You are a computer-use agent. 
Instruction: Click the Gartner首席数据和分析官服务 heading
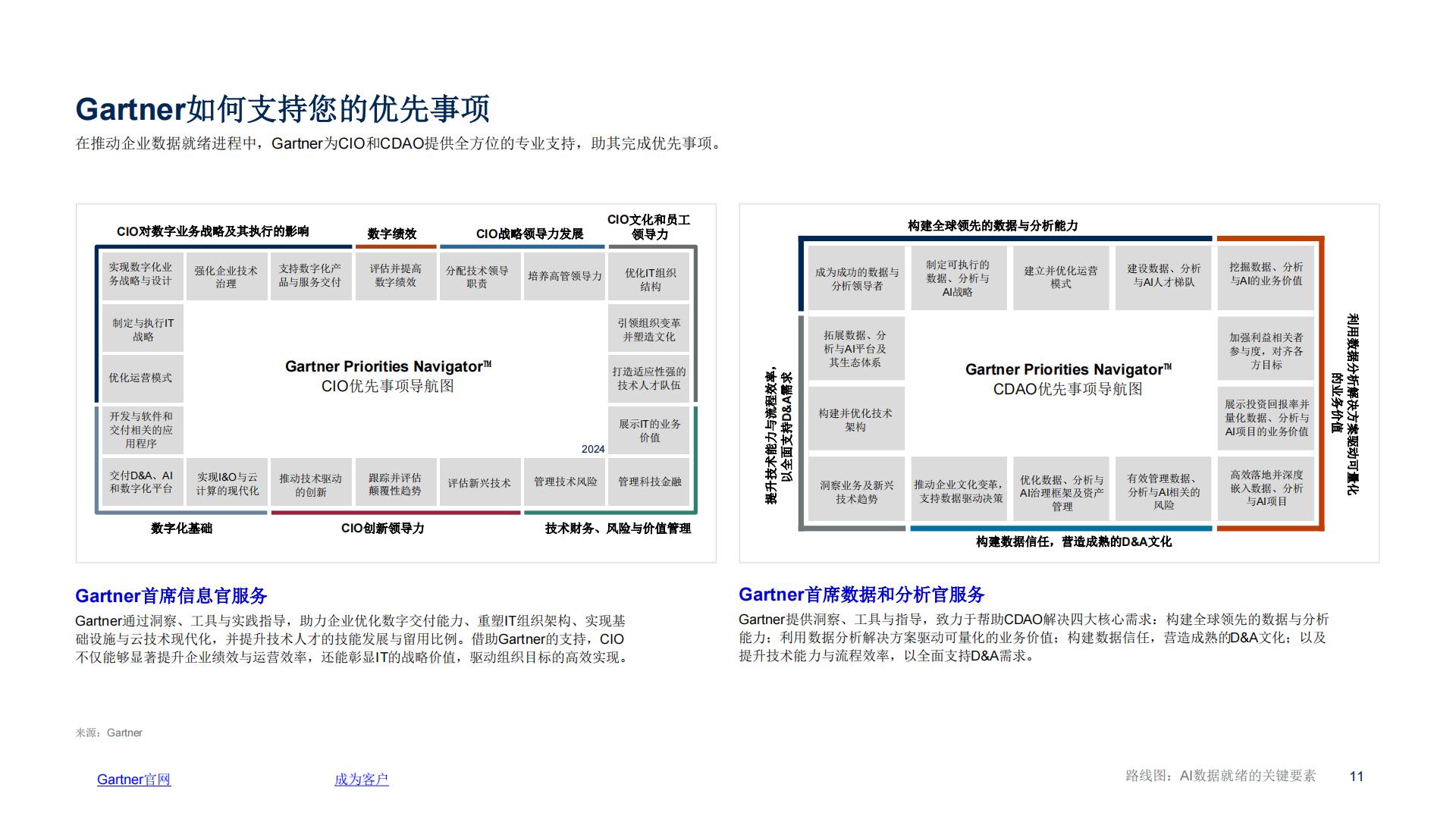click(861, 595)
